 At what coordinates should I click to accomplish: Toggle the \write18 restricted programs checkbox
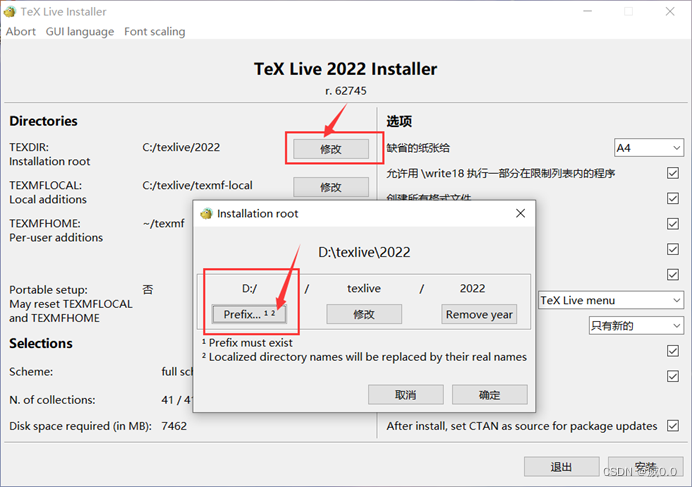673,173
